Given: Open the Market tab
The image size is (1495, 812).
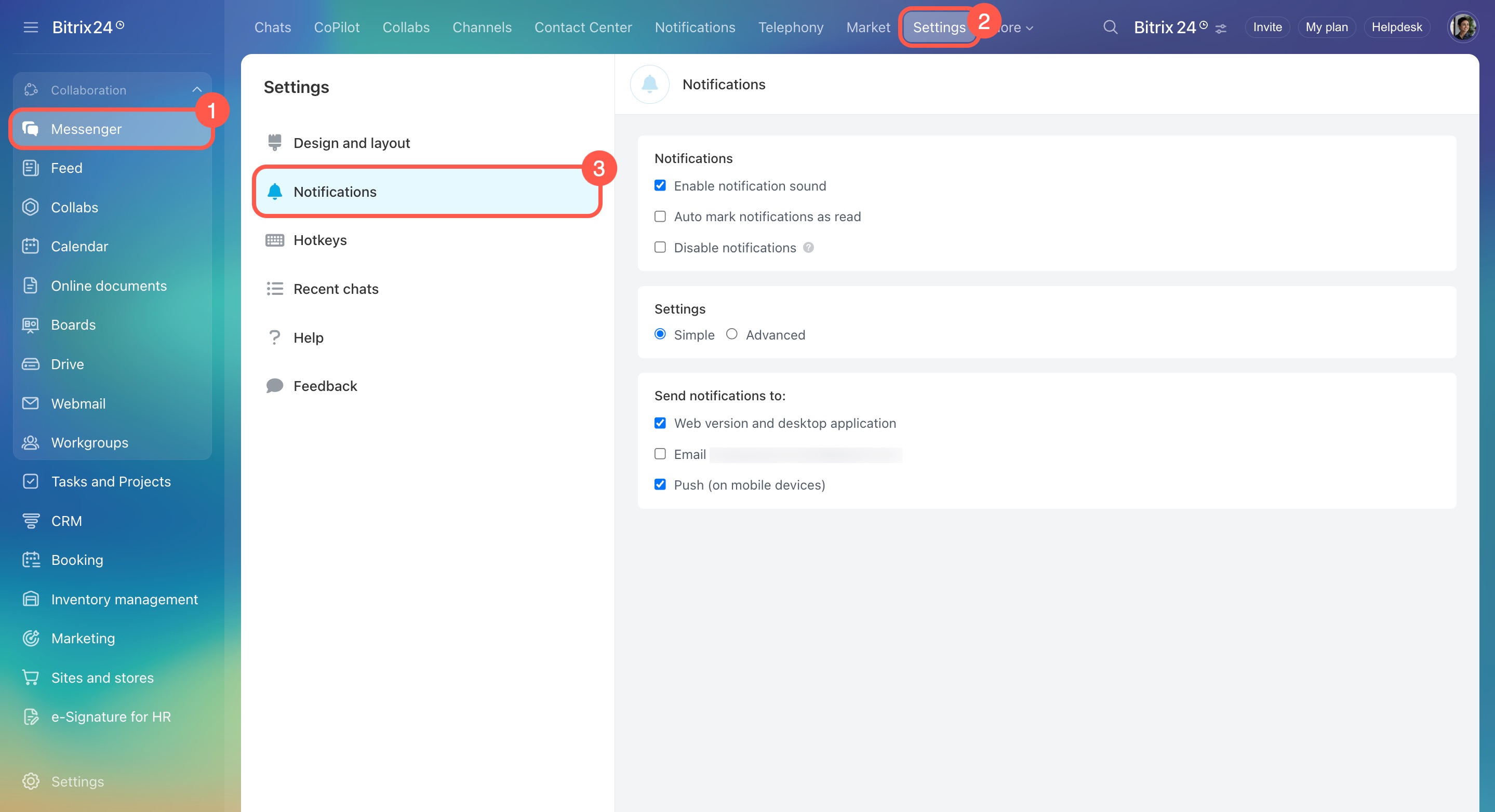Looking at the screenshot, I should [x=867, y=28].
